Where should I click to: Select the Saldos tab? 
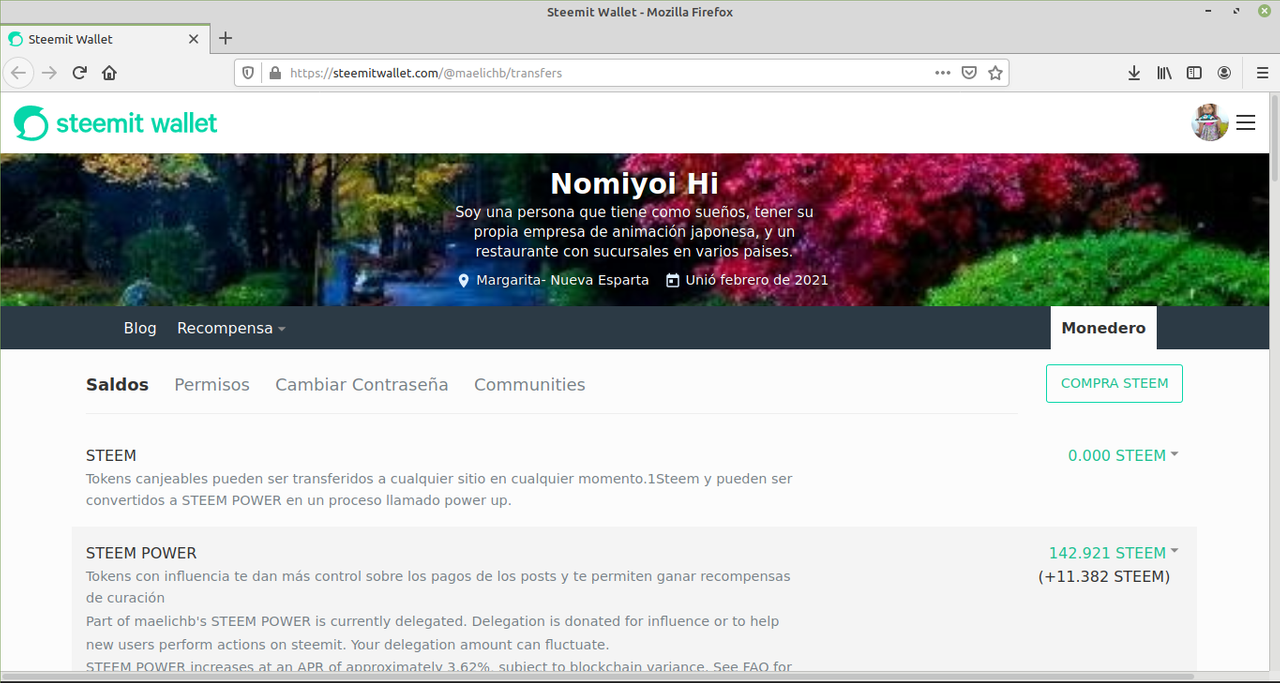117,384
